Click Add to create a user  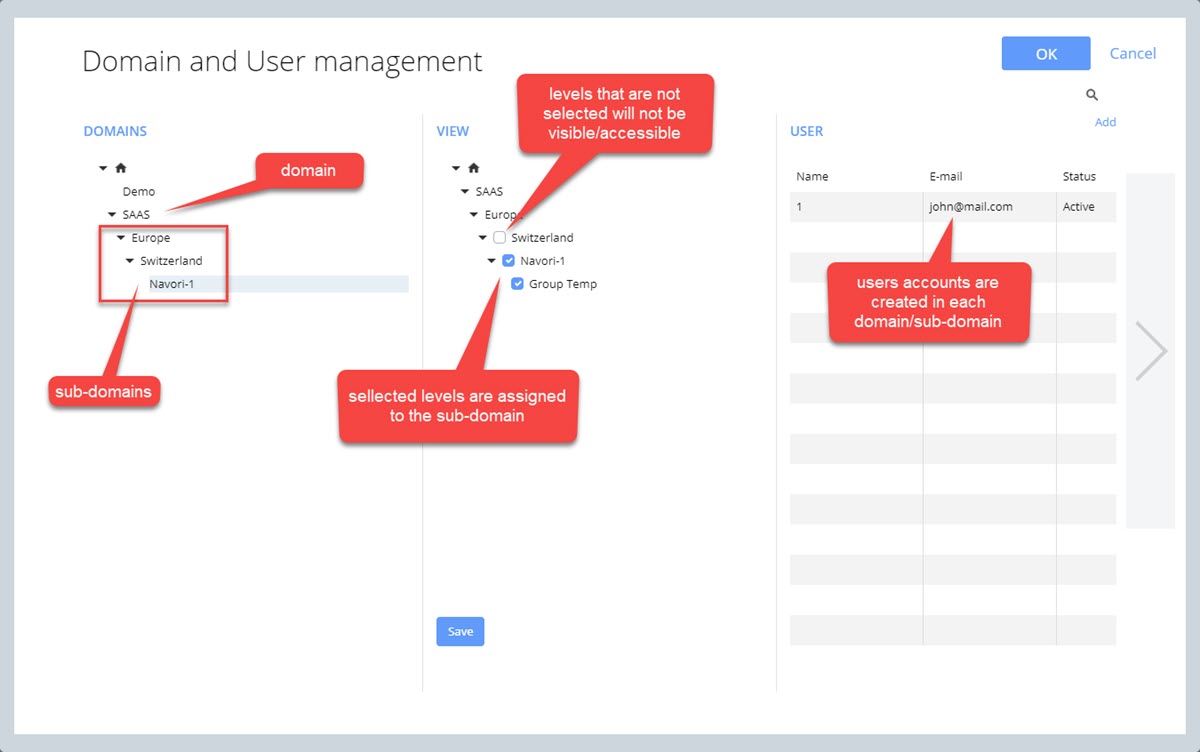pyautogui.click(x=1105, y=122)
